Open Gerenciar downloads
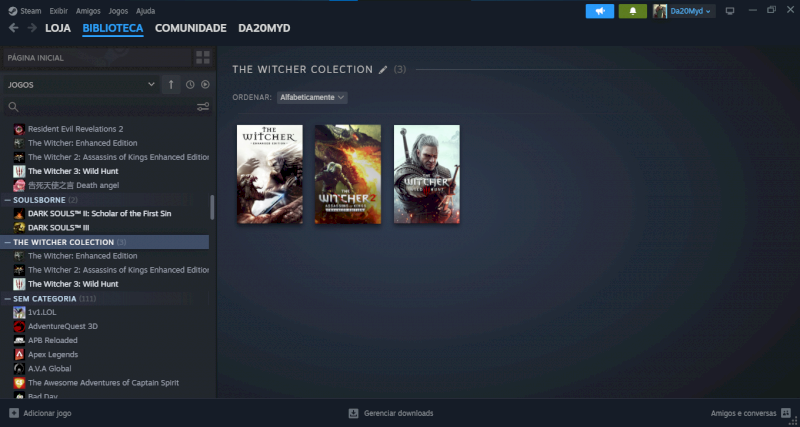Image resolution: width=800 pixels, height=427 pixels. pyautogui.click(x=390, y=413)
